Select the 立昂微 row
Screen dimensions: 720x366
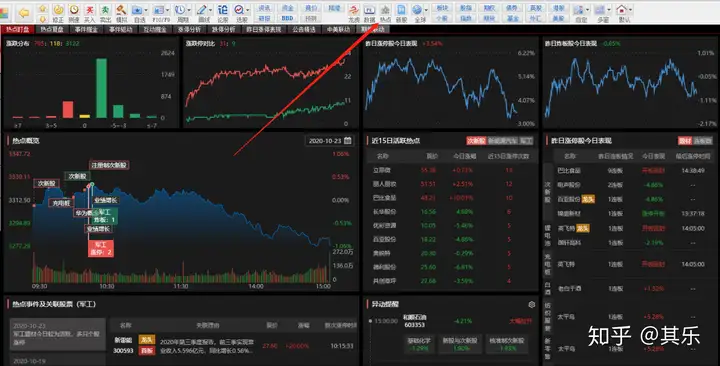(451, 170)
